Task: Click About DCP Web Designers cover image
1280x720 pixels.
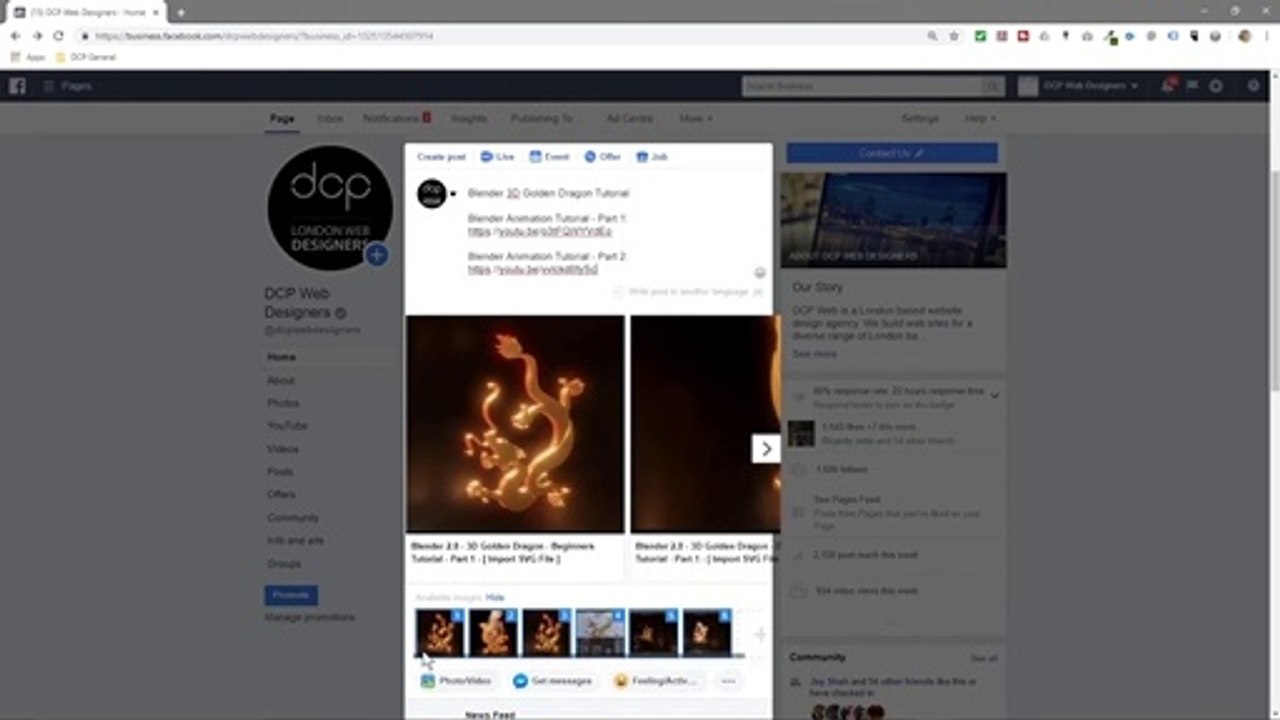Action: [x=893, y=220]
